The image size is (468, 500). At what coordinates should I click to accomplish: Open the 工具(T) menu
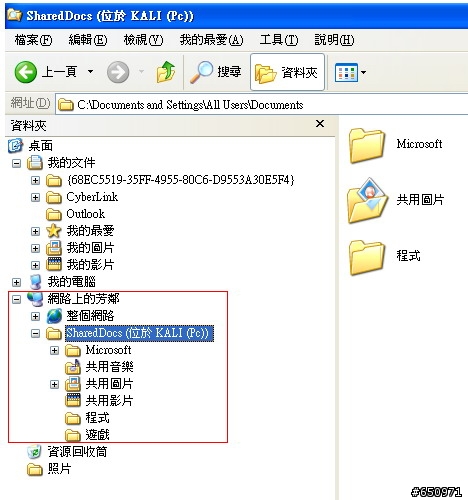(279, 40)
